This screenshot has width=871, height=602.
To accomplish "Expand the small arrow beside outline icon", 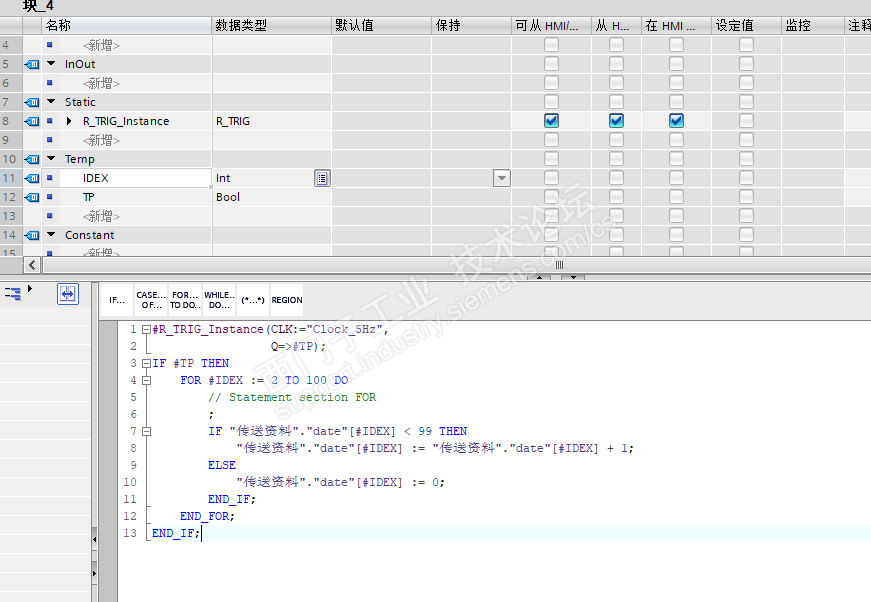I will (30, 289).
